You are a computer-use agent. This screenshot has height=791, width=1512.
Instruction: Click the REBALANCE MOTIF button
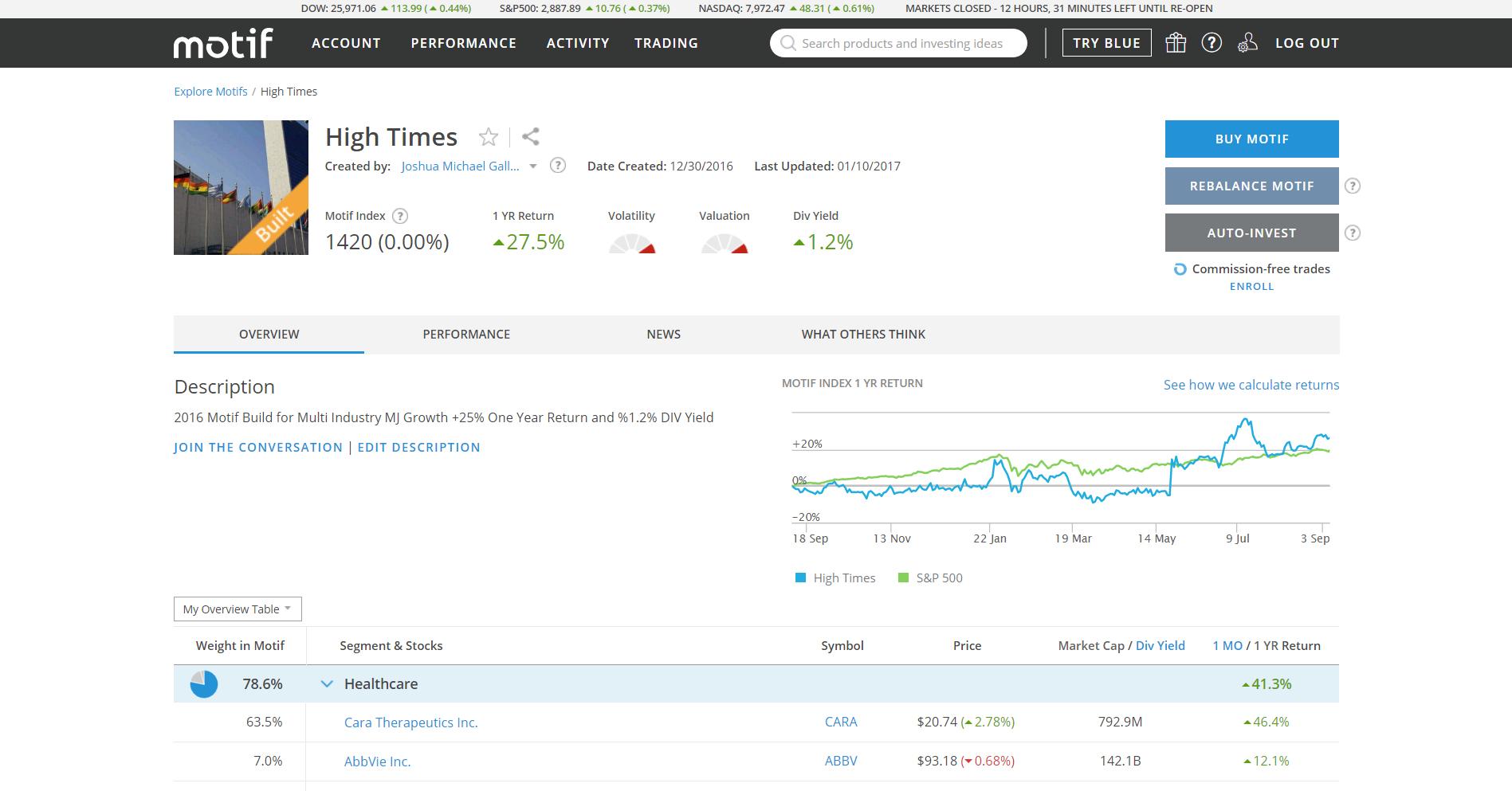pyautogui.click(x=1251, y=186)
